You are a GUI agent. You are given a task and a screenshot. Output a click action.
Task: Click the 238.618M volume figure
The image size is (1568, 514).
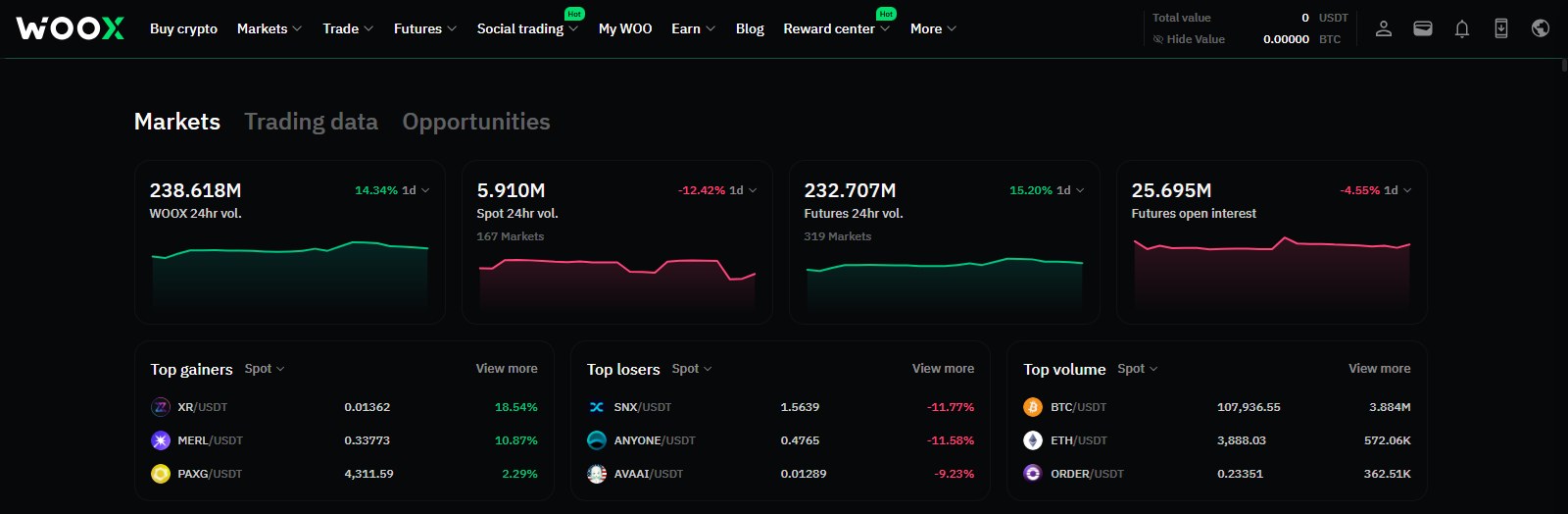pos(195,190)
